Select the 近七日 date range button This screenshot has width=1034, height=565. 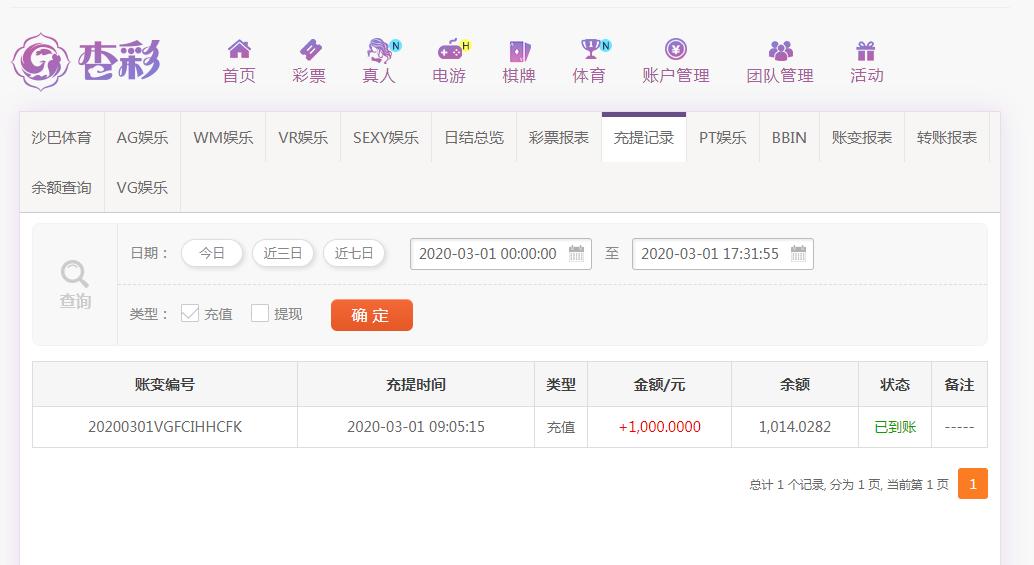(x=354, y=253)
